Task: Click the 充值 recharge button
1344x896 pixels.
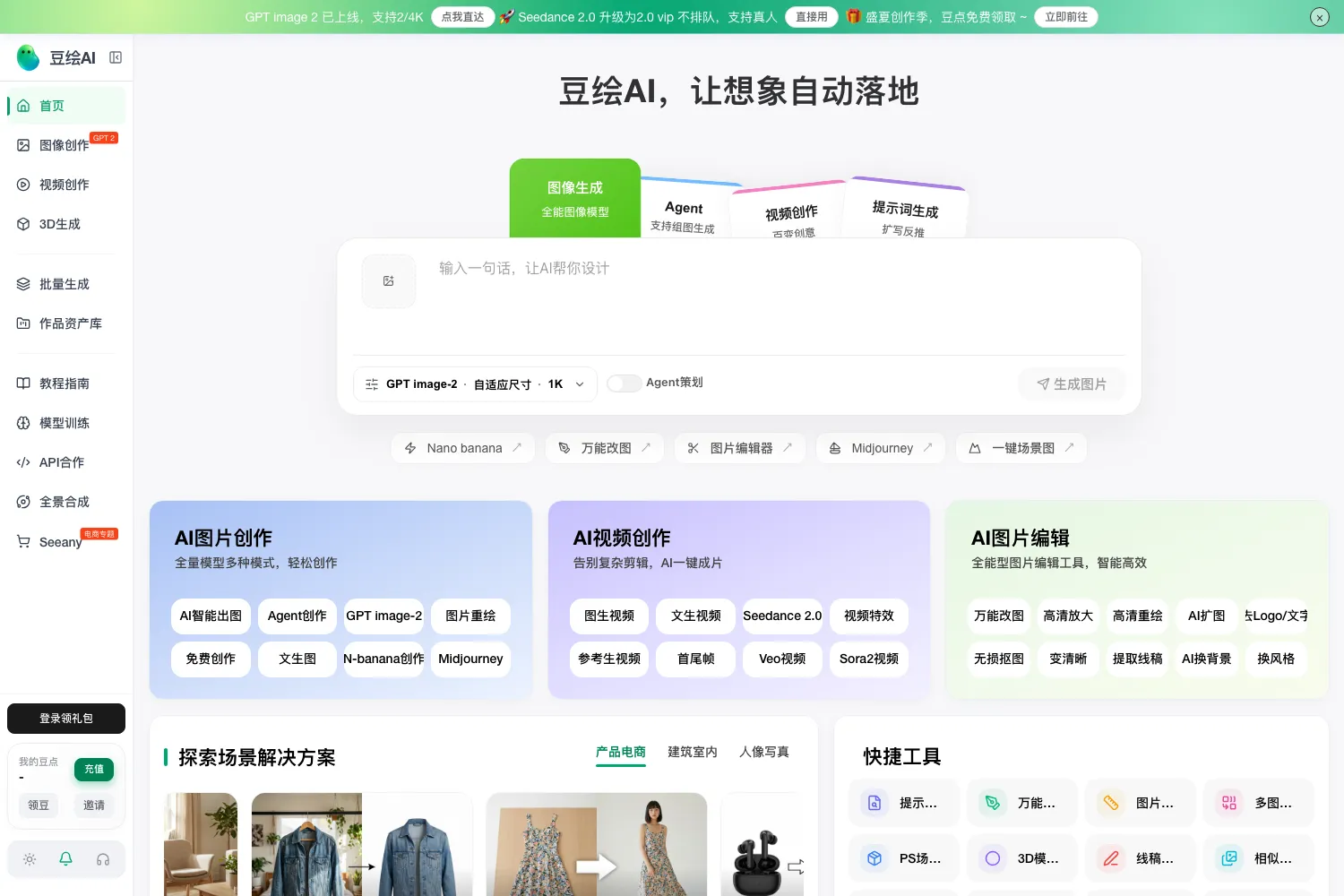Action: [x=94, y=770]
